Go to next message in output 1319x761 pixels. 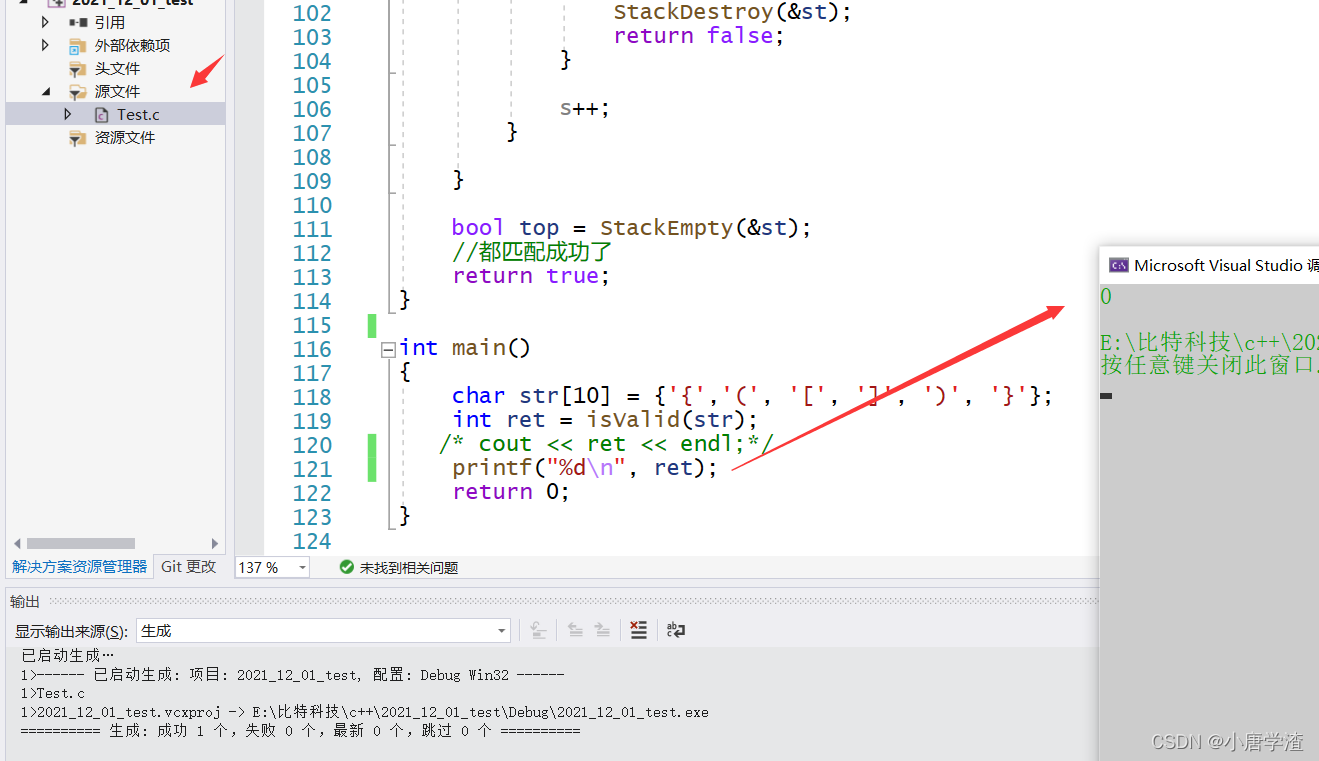[602, 630]
